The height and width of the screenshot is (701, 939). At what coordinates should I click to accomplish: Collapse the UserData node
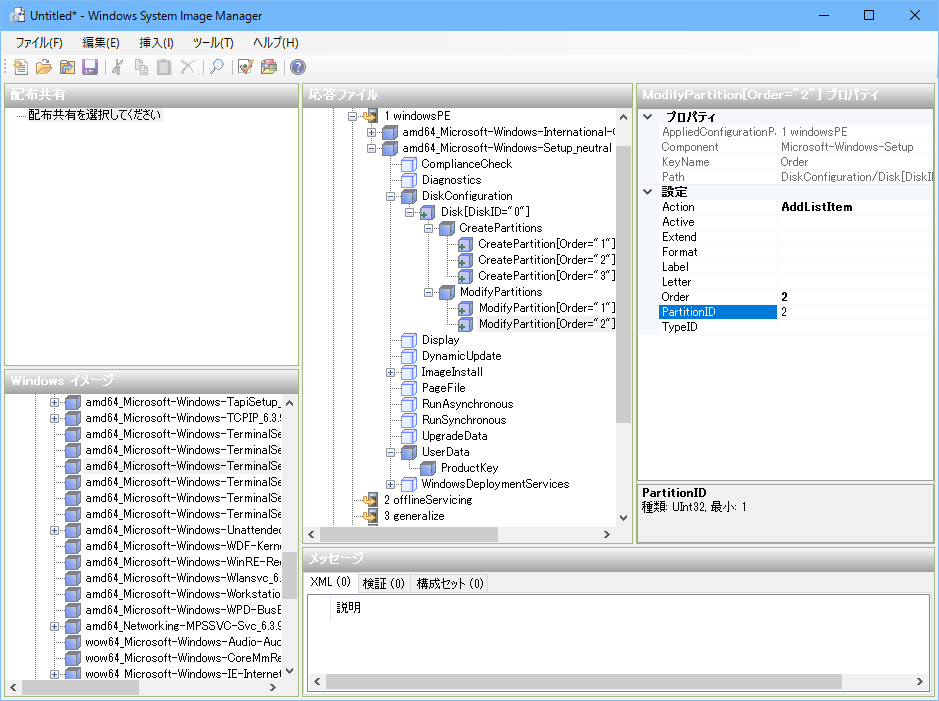(x=390, y=452)
